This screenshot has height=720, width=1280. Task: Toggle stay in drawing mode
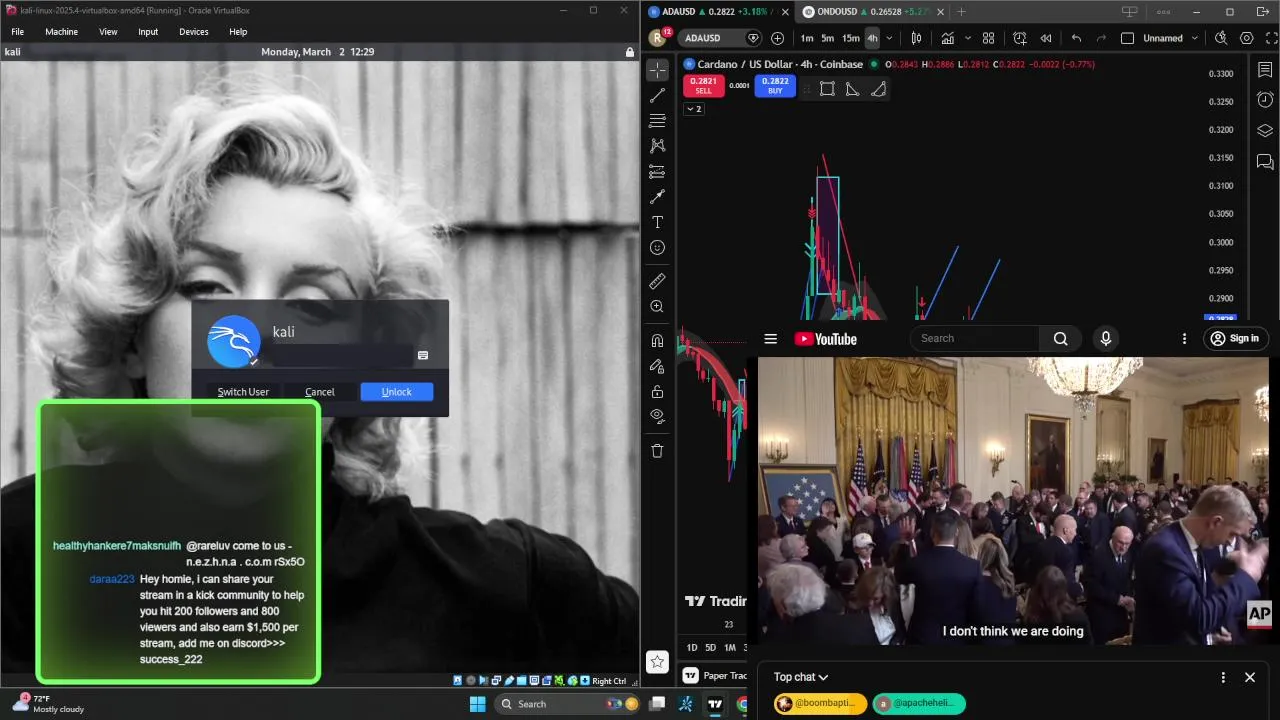pos(657,366)
